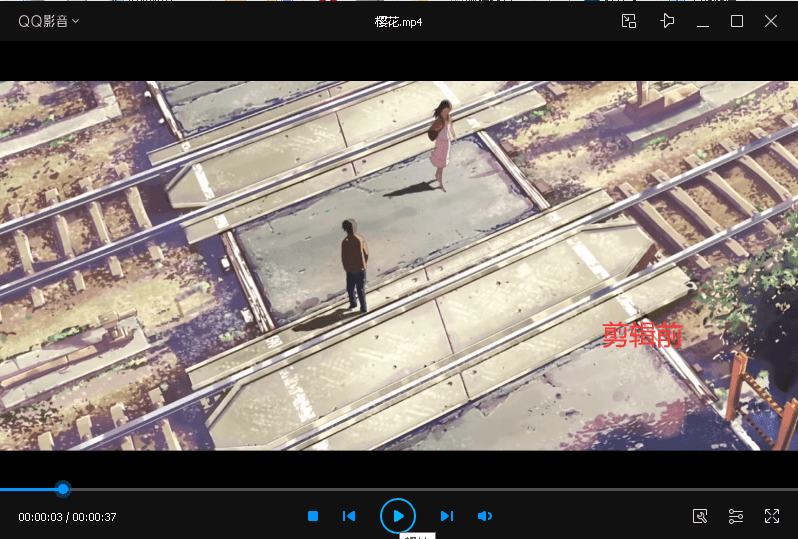Open the playback settings sliders icon

pyautogui.click(x=736, y=516)
